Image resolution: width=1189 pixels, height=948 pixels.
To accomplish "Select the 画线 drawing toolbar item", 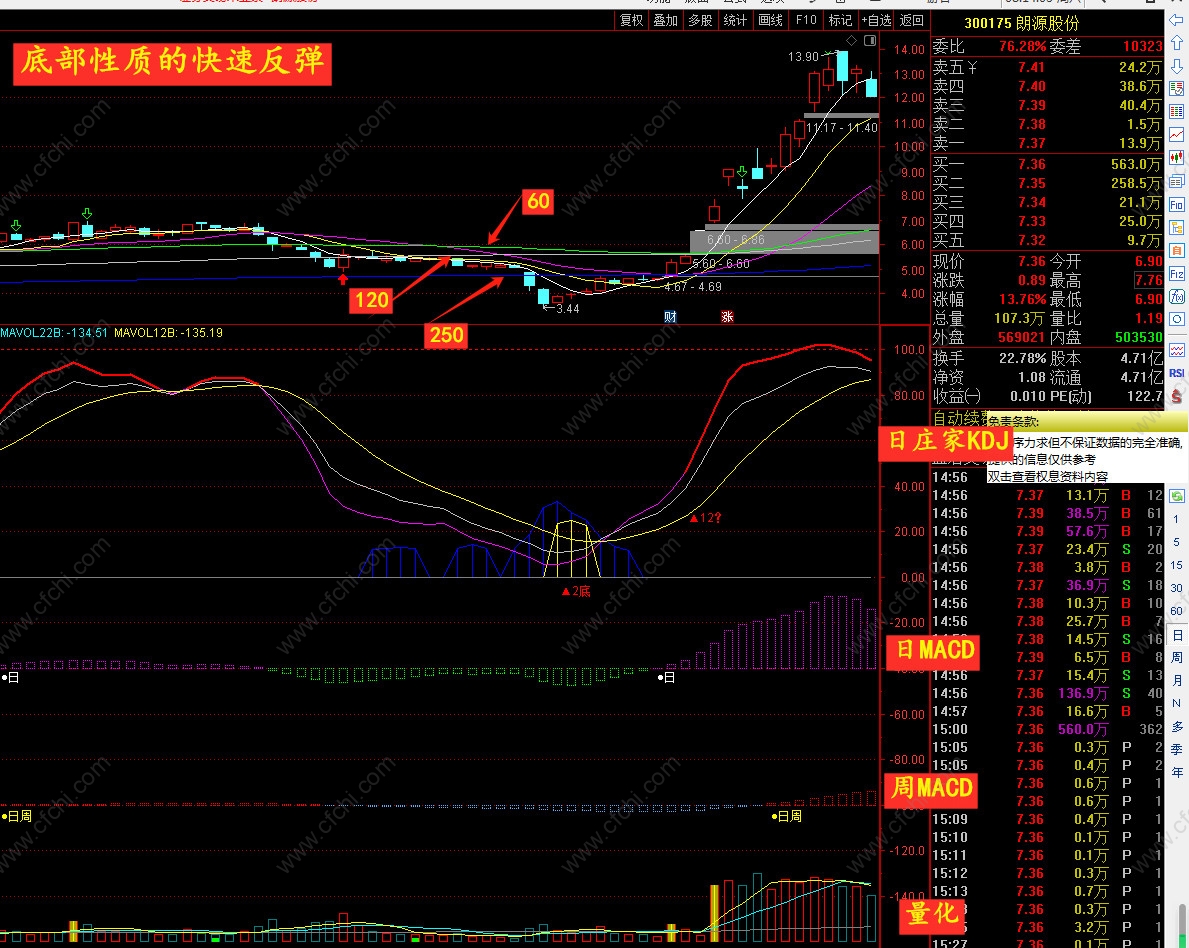I will 770,20.
